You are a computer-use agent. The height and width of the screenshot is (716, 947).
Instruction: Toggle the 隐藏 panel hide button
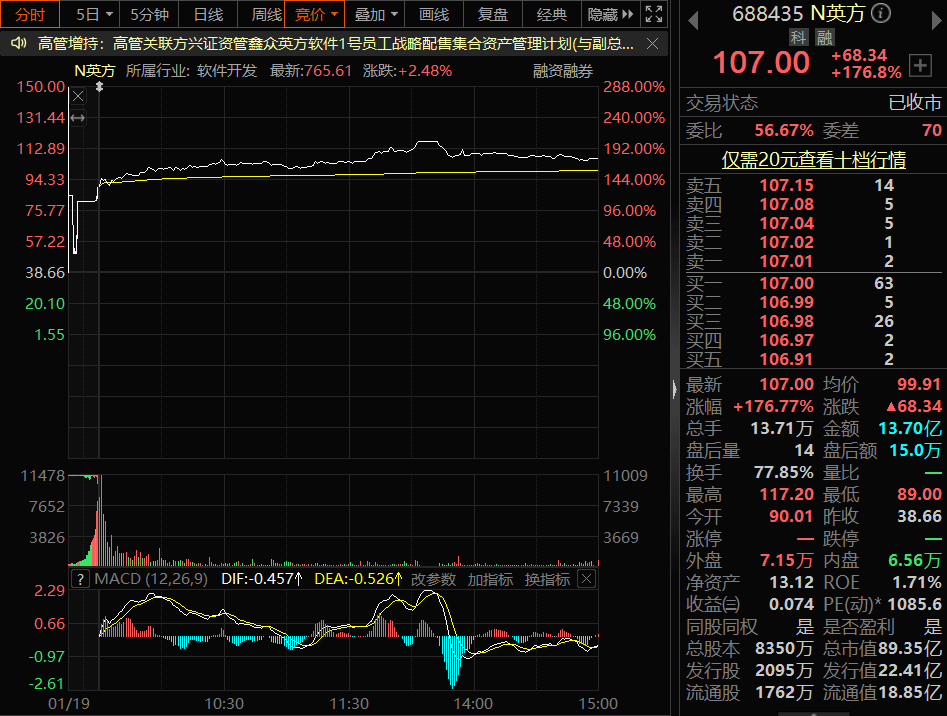(x=611, y=14)
